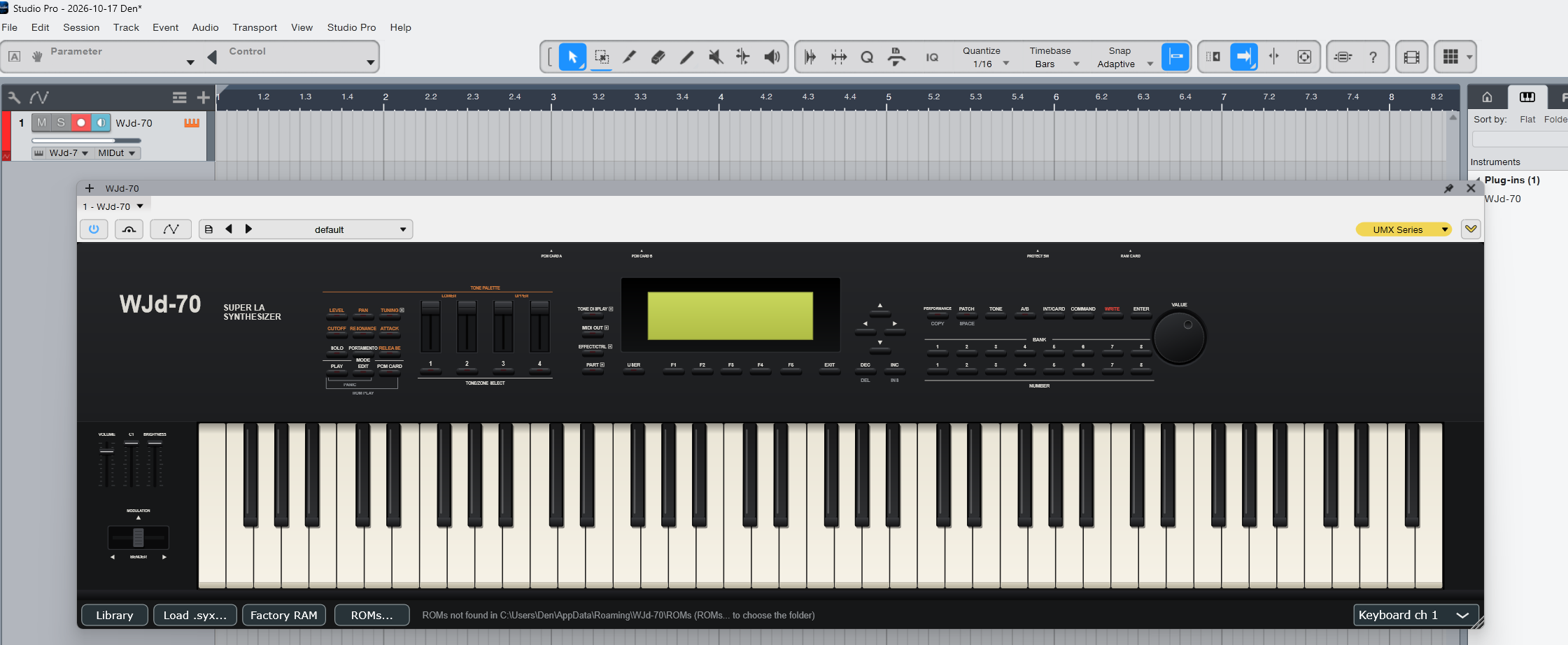Open the Audio menu

pos(205,27)
